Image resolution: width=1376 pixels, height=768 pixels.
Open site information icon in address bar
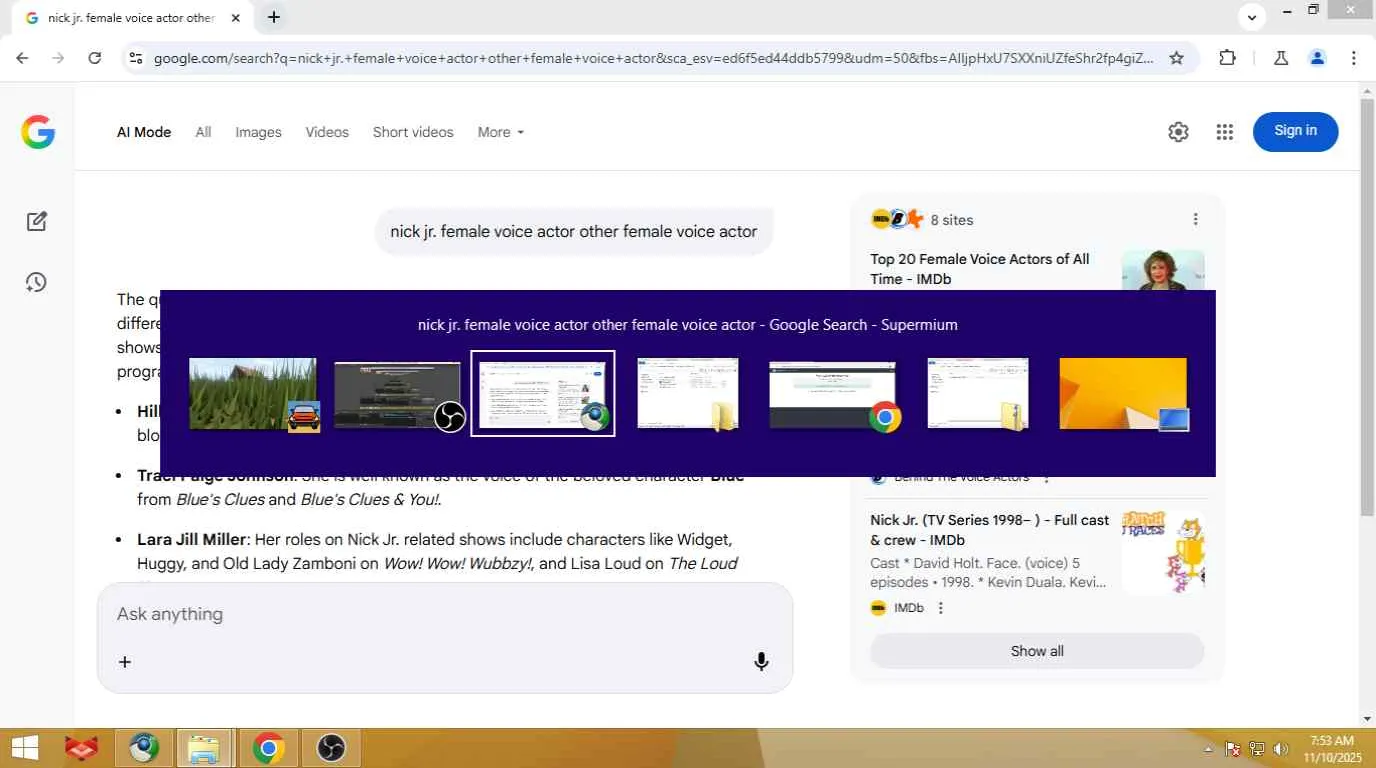point(135,58)
